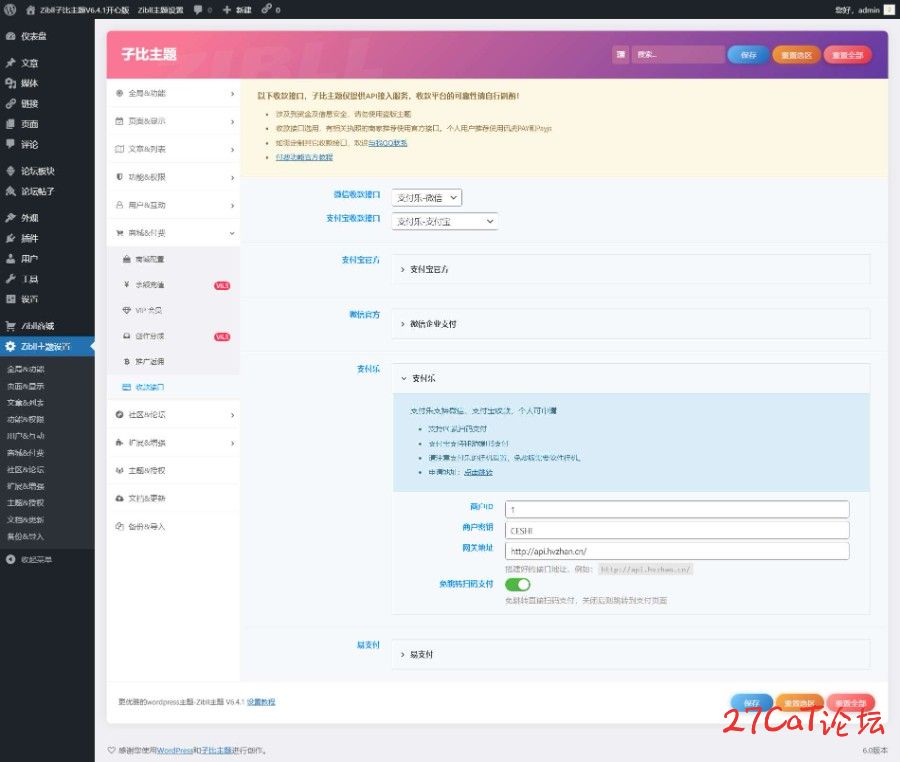Click the cloud icon for 文档&更新

119,499
